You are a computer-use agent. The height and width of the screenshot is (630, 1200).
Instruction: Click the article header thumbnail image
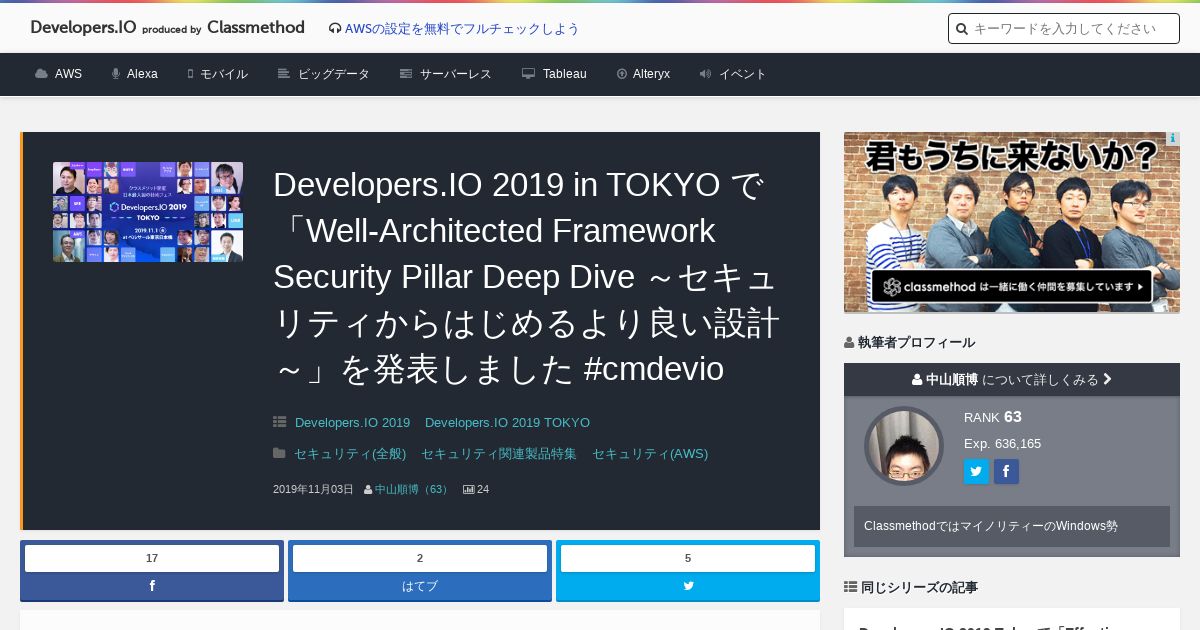click(x=148, y=212)
